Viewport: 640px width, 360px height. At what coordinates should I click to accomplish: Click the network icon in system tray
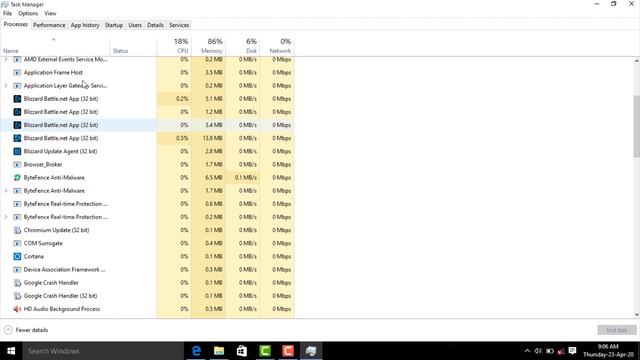(x=561, y=351)
